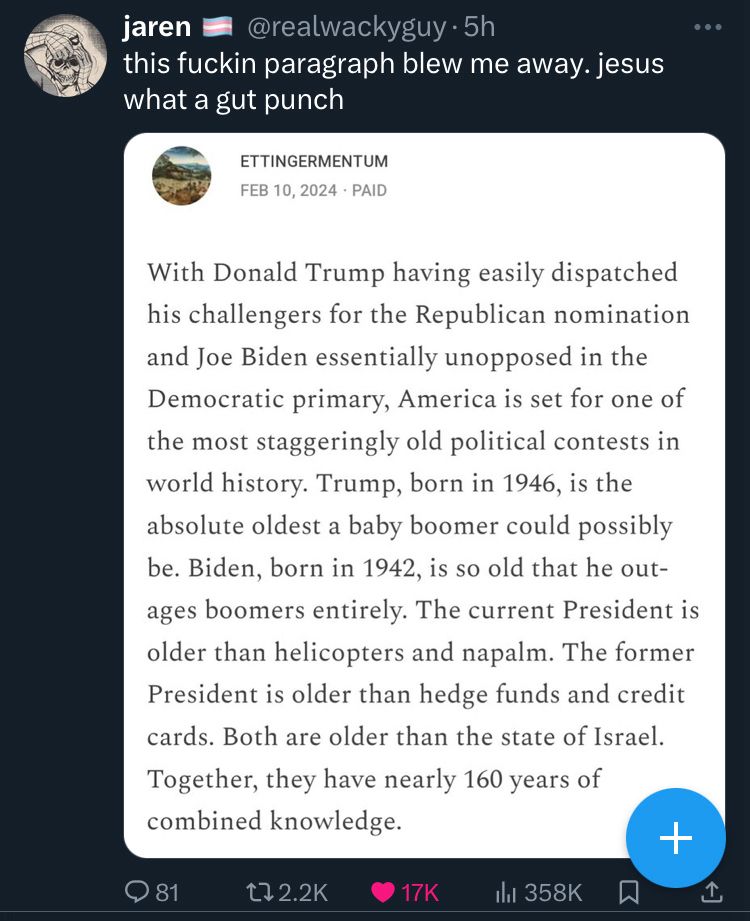Open view analytics bar-chart icon
Image resolution: width=750 pixels, height=921 pixels.
click(506, 891)
